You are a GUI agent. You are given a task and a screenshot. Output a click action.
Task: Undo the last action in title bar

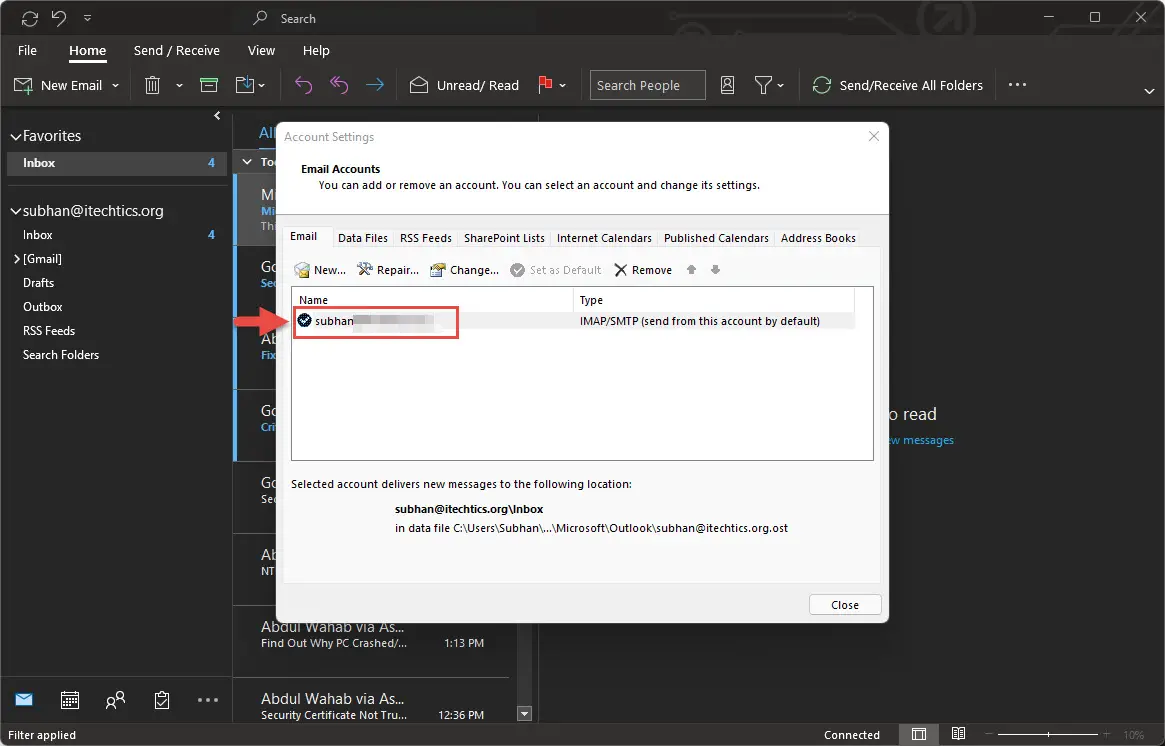pyautogui.click(x=59, y=18)
